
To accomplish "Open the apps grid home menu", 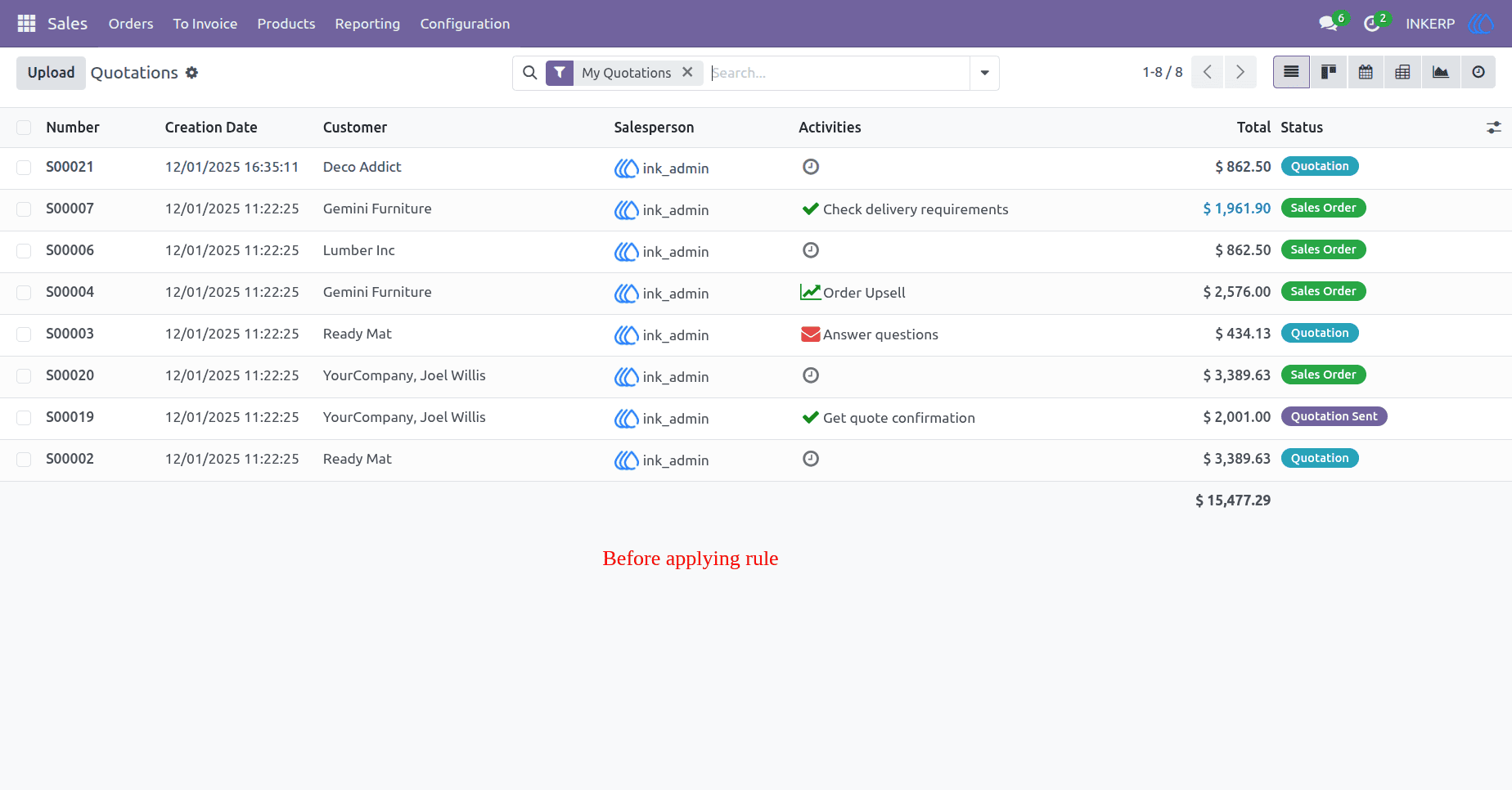I will click(x=26, y=24).
